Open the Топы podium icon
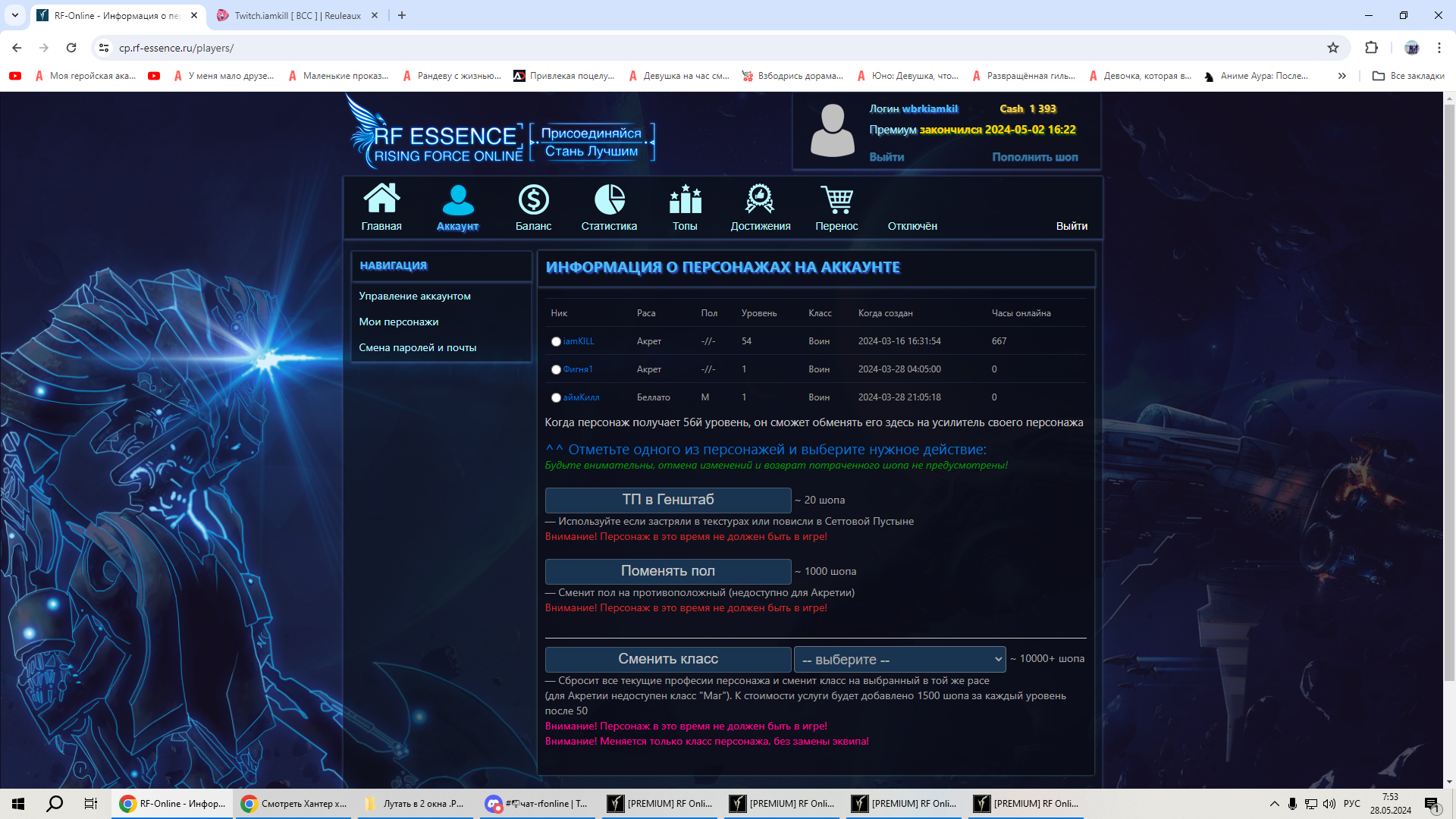 (x=685, y=199)
